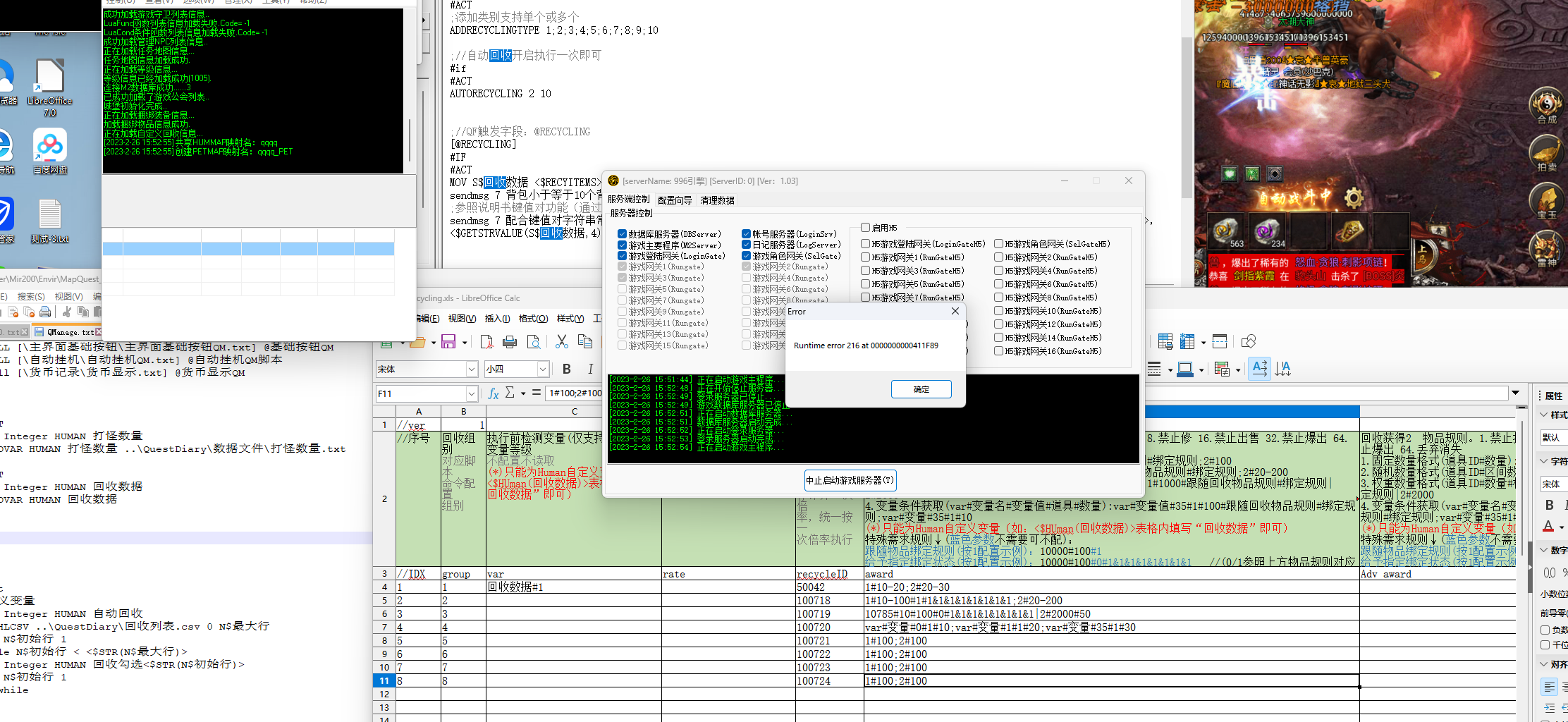Open font name 宋体 dropdown in Calc
1568x722 pixels.
click(472, 369)
